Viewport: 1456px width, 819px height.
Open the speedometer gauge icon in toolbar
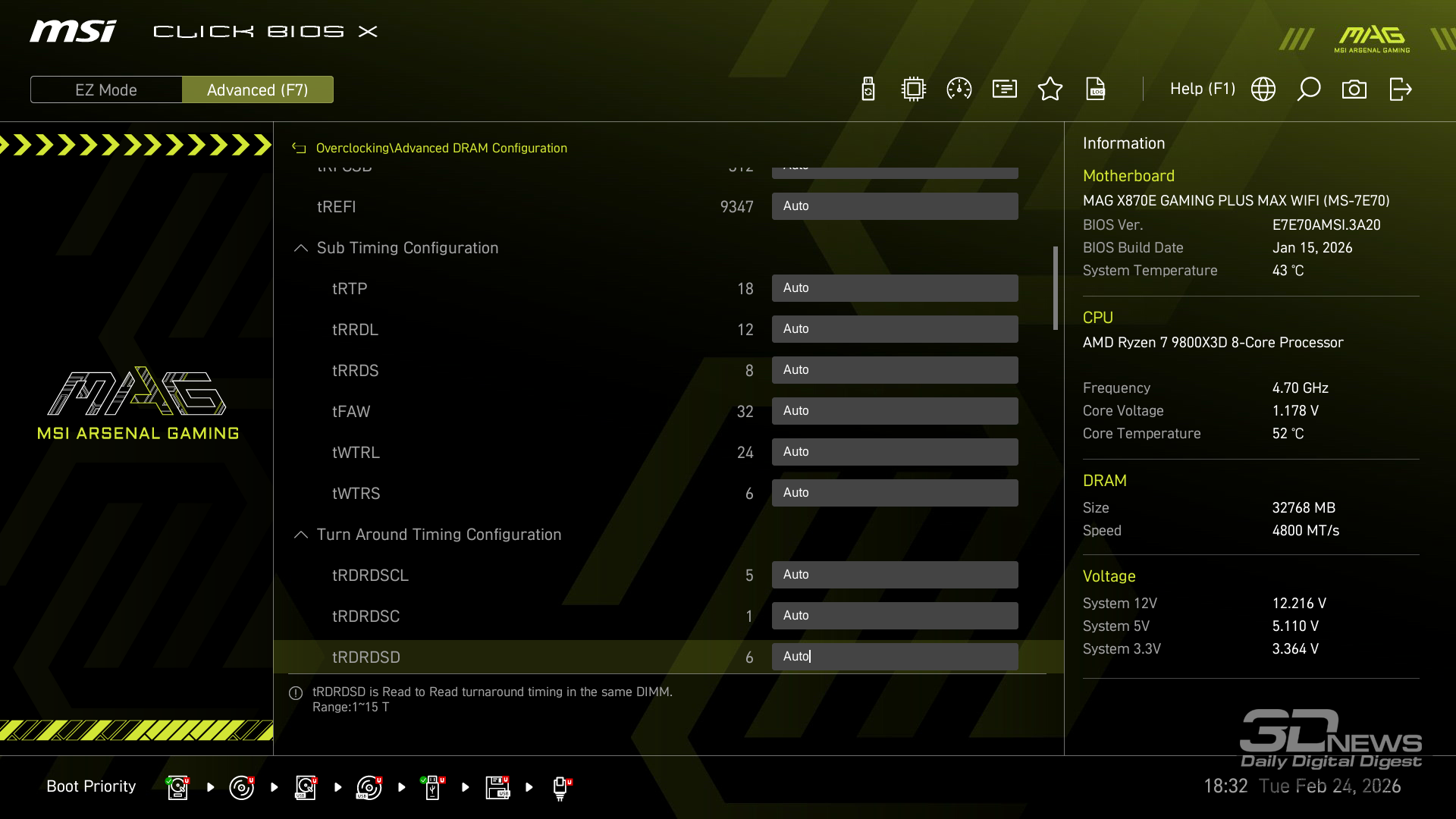[x=959, y=89]
